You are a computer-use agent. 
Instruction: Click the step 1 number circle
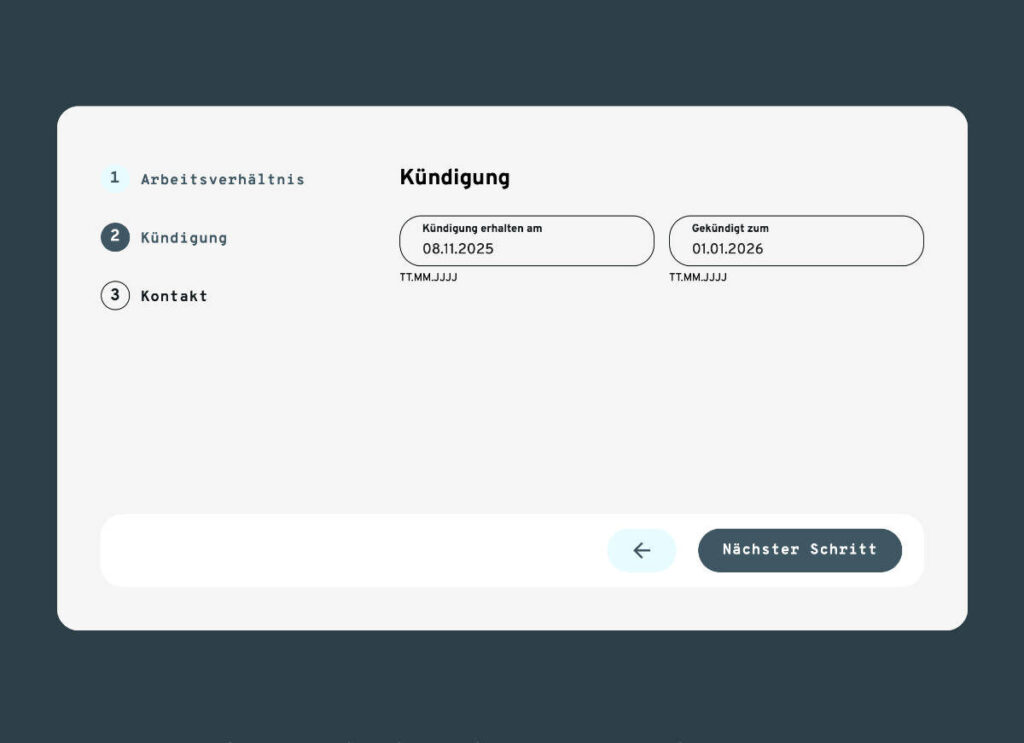coord(115,178)
